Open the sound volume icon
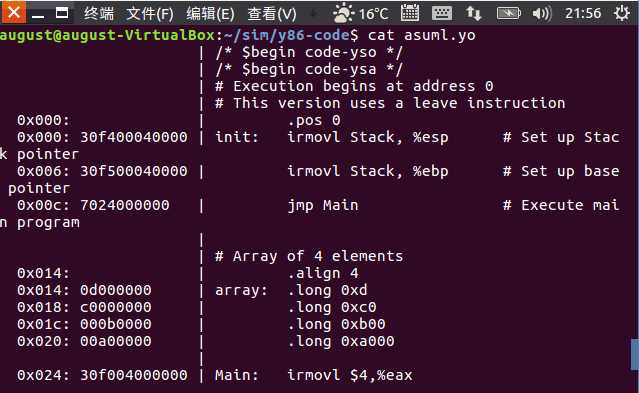 542,13
